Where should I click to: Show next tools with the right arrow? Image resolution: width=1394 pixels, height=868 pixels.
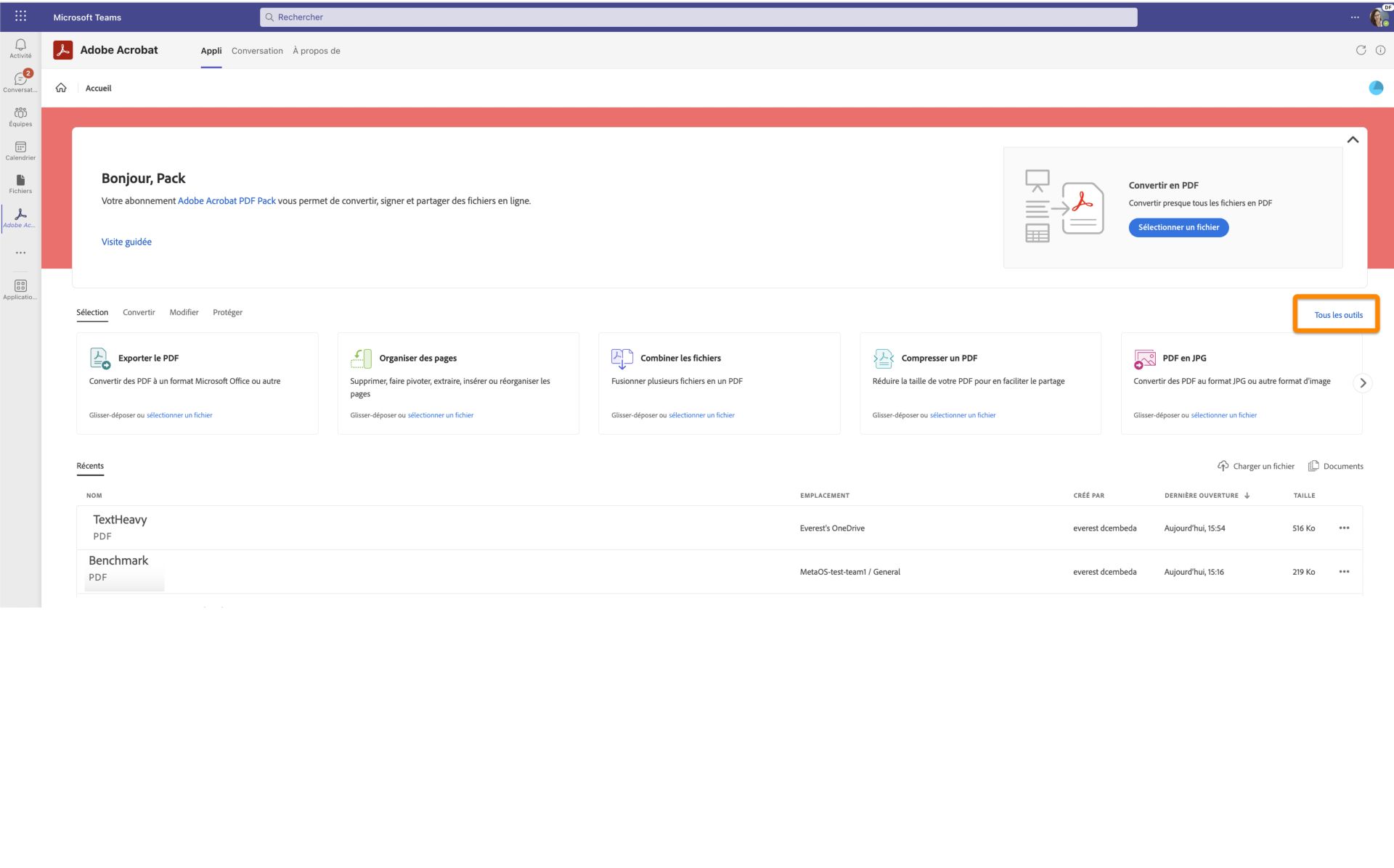pos(1363,382)
